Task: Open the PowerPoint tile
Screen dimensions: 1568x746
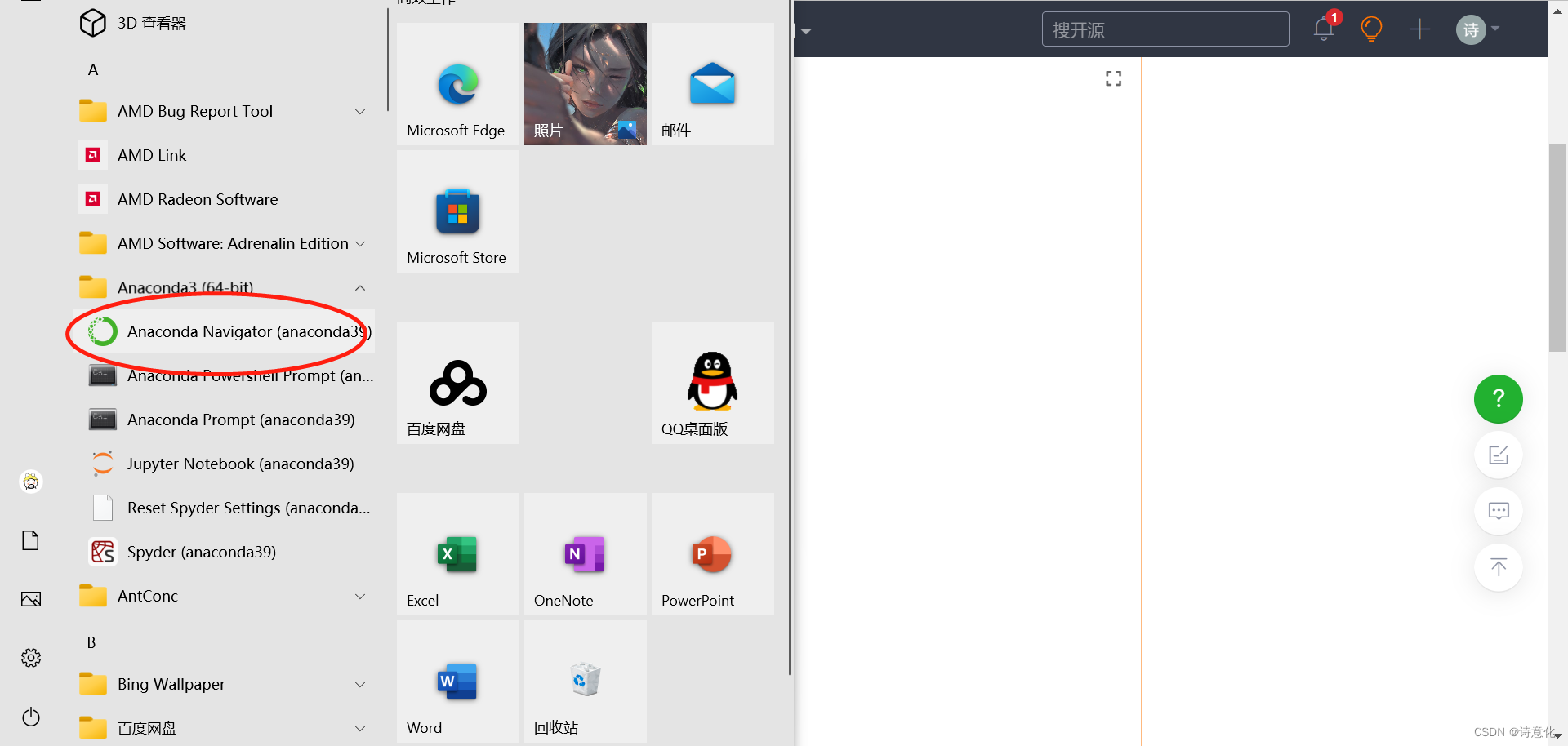Action: (711, 553)
